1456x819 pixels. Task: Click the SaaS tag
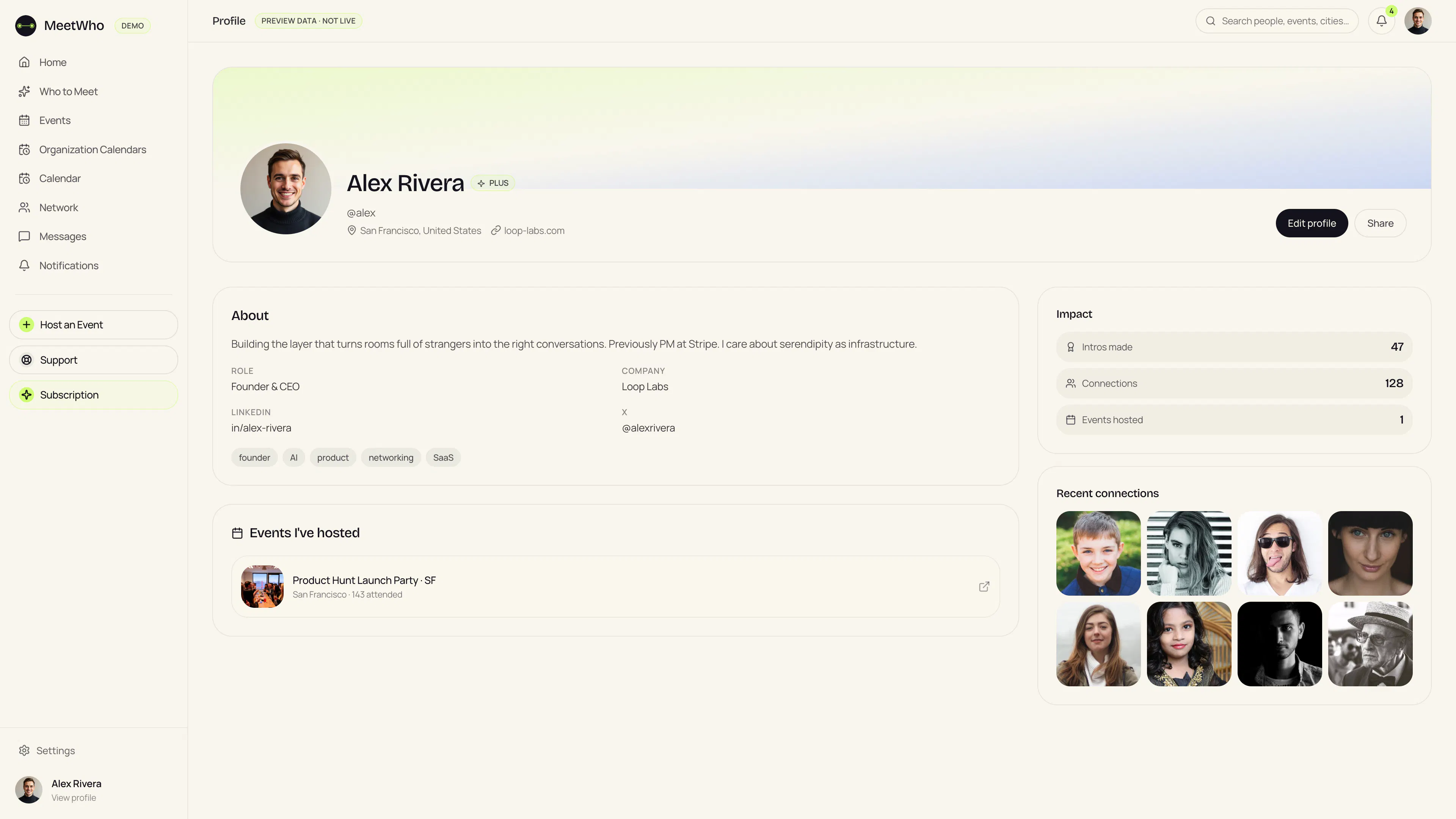pyautogui.click(x=443, y=458)
